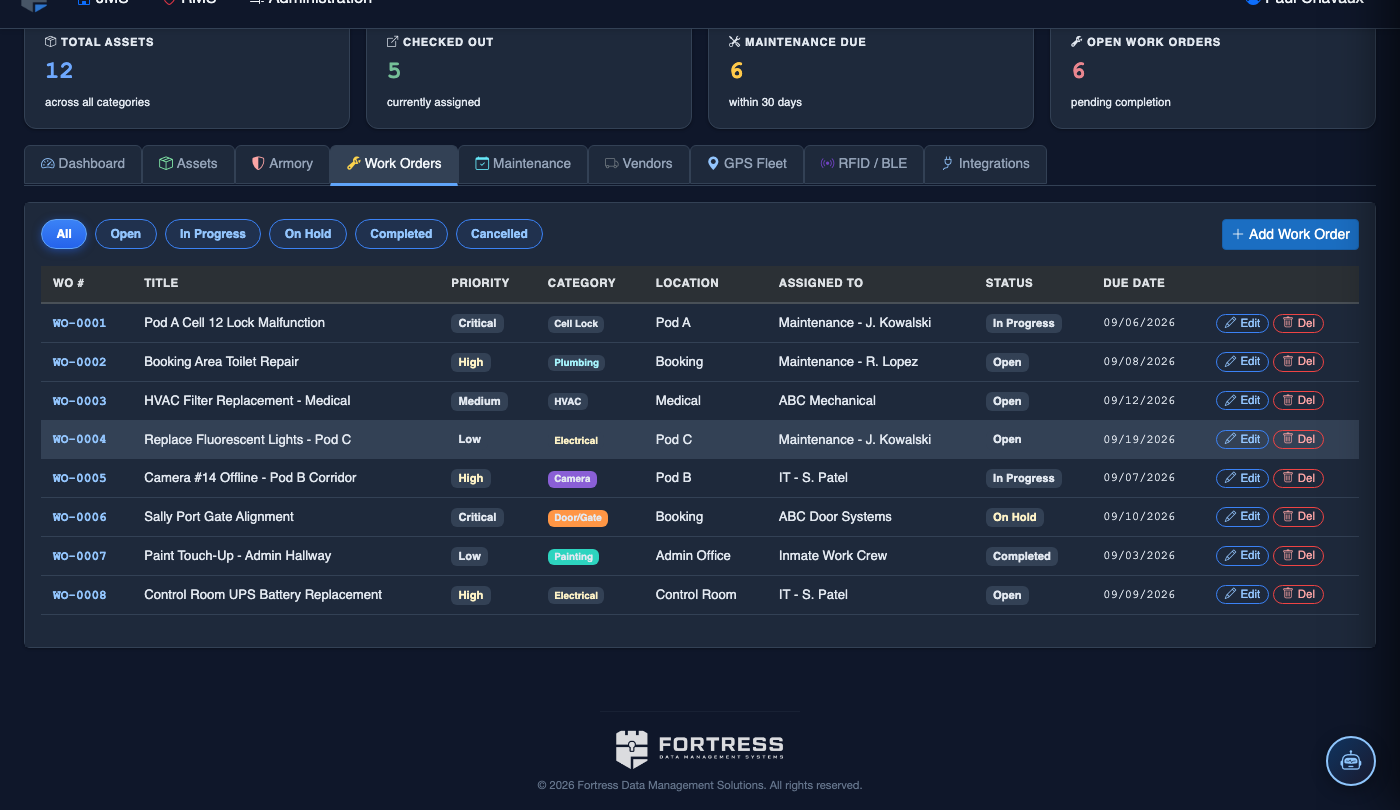Image resolution: width=1400 pixels, height=810 pixels.
Task: Filter work orders by Open
Action: coord(126,234)
